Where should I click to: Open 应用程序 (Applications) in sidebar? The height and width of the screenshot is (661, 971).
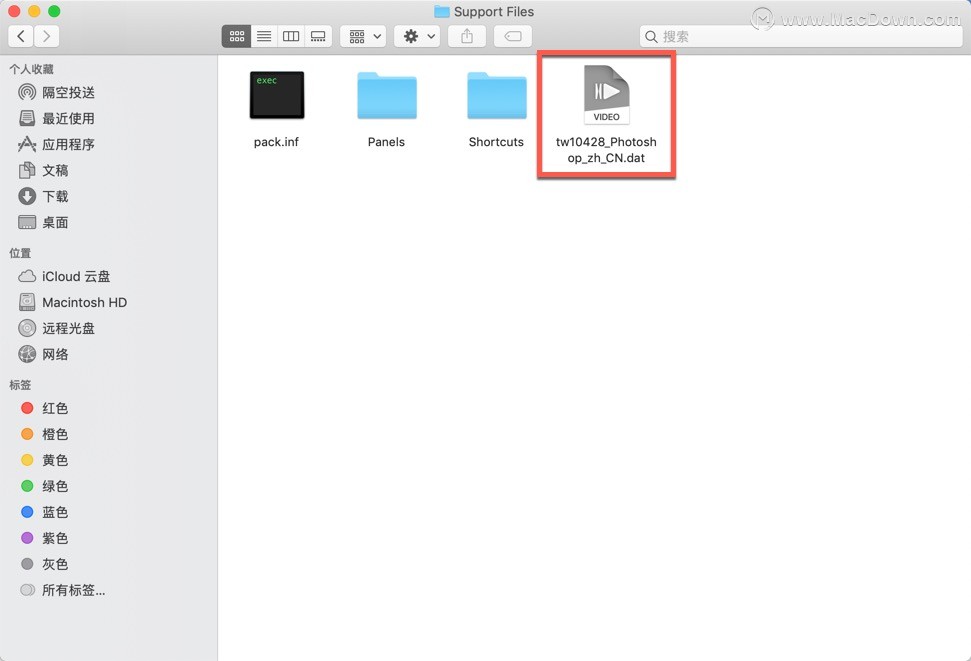pyautogui.click(x=68, y=144)
